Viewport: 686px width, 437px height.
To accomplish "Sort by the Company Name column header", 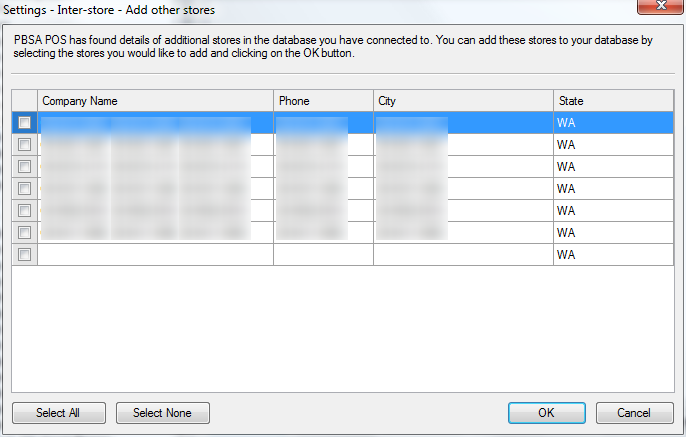I will [155, 101].
